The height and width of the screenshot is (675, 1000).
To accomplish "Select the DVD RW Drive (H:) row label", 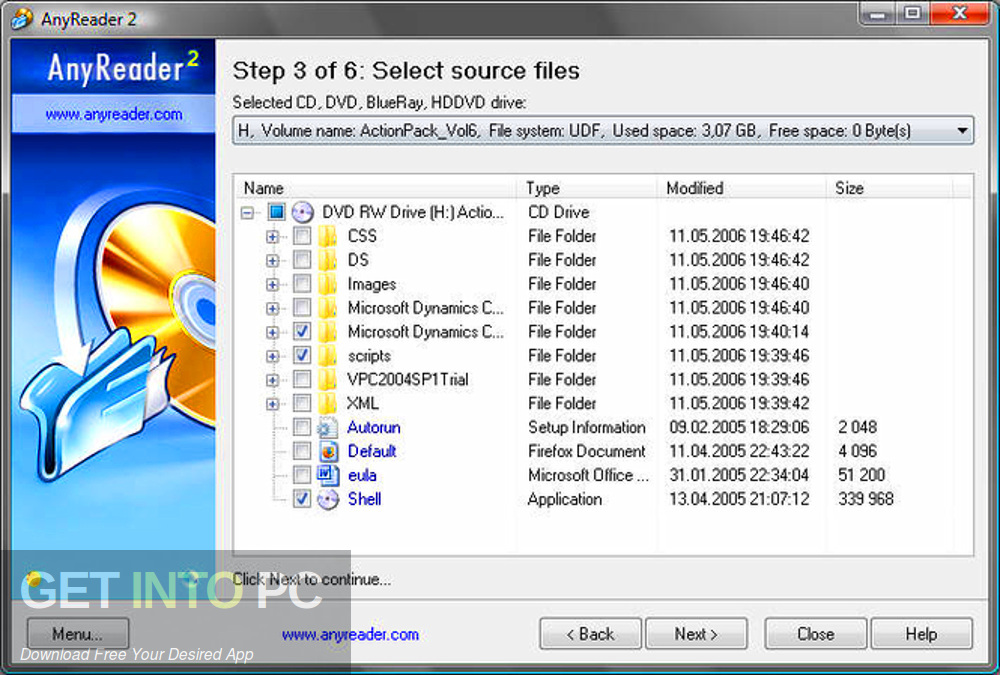I will [413, 212].
